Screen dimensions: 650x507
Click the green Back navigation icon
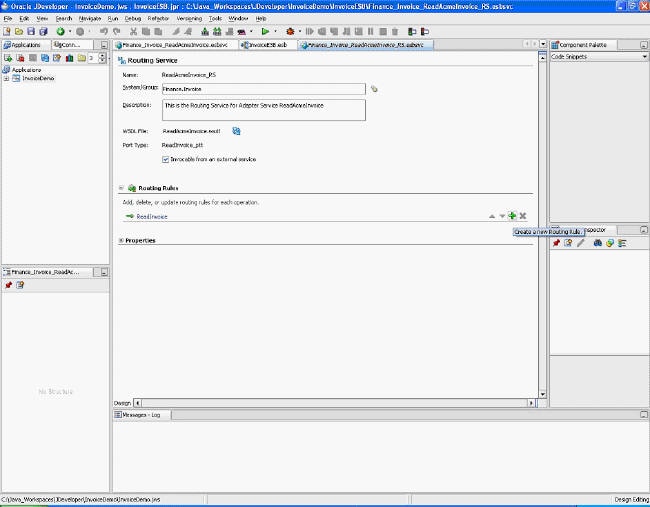pos(61,32)
